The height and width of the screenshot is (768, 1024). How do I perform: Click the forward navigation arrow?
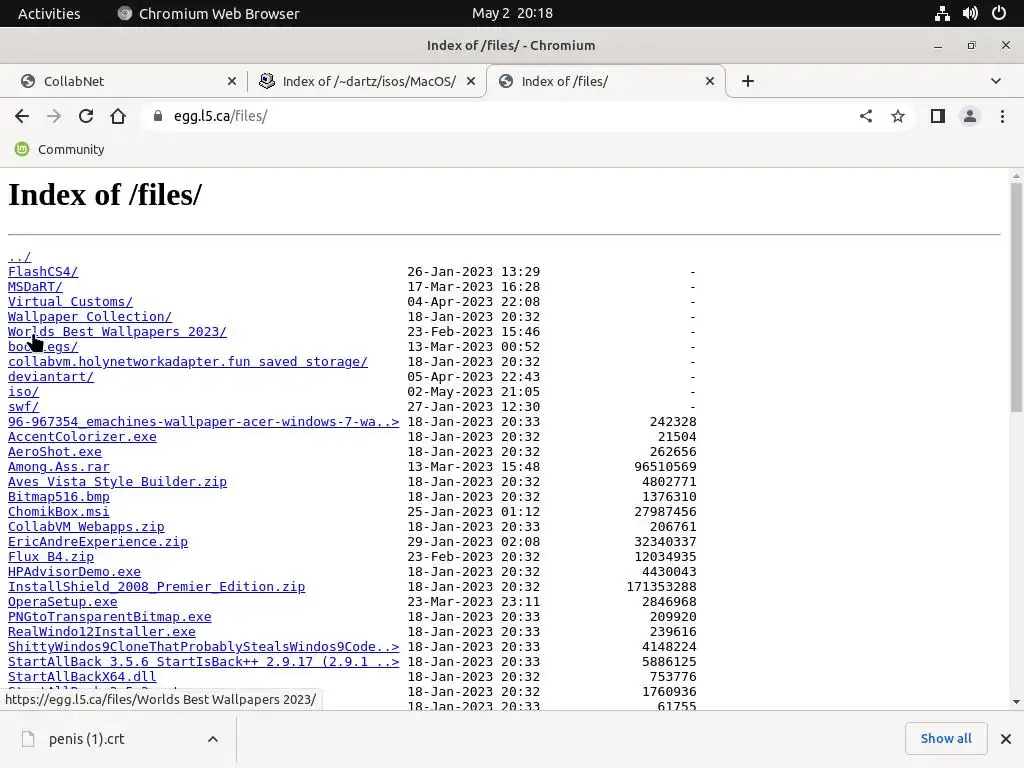pos(54,116)
